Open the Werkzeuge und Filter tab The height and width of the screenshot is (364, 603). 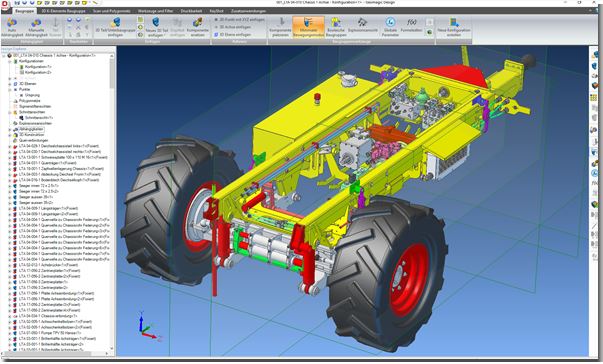tap(155, 11)
